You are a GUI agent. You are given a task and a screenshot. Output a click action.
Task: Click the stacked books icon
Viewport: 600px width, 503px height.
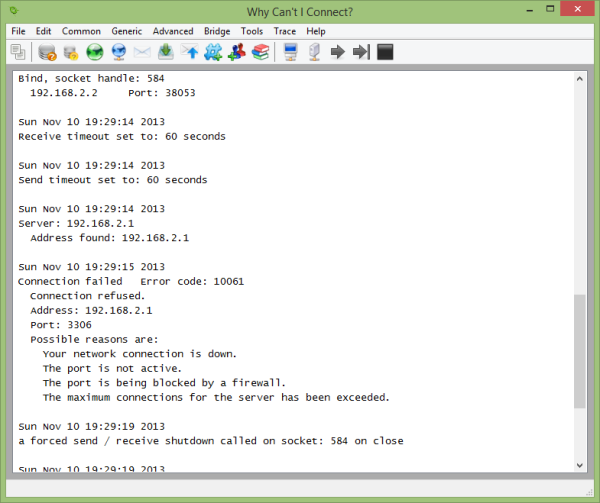[x=261, y=52]
